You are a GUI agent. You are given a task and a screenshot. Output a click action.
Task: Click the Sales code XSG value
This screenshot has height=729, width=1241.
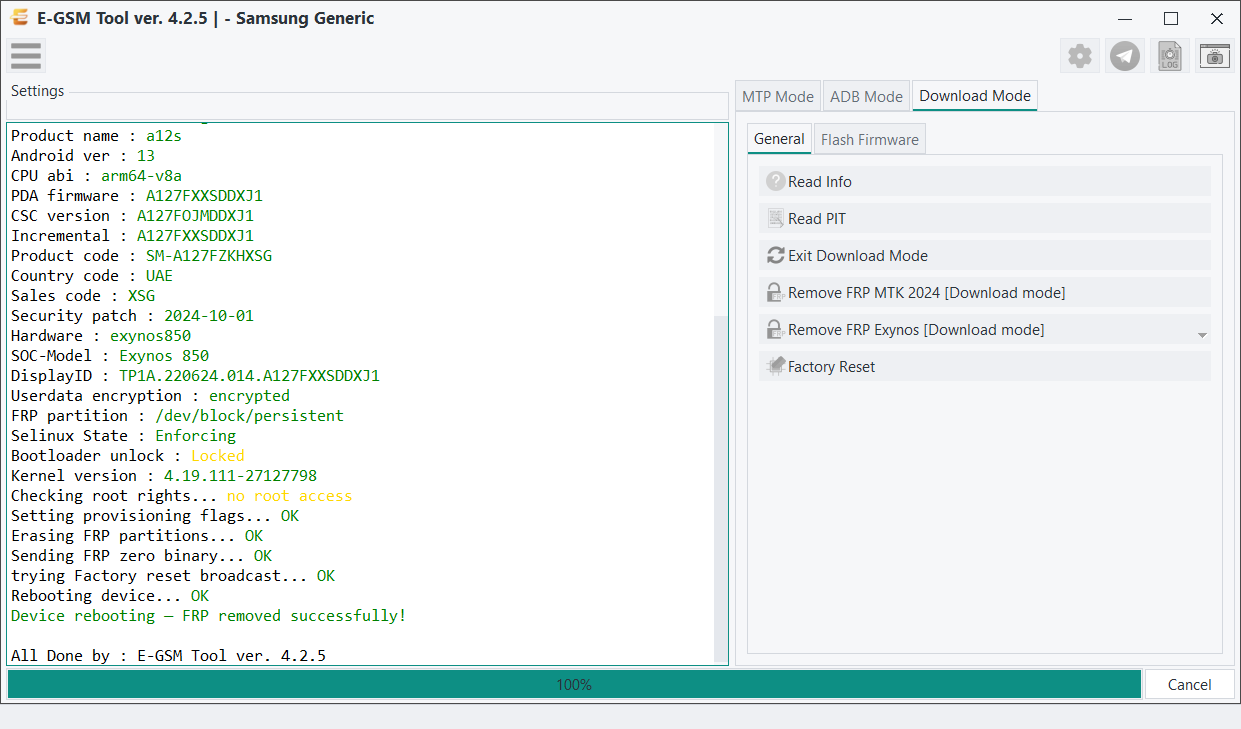pos(141,295)
